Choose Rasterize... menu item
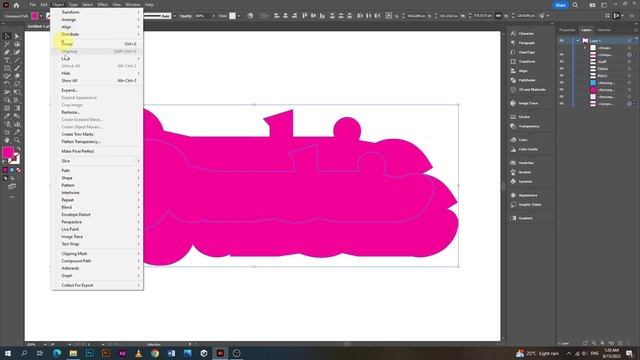This screenshot has height=360, width=640. [97, 112]
